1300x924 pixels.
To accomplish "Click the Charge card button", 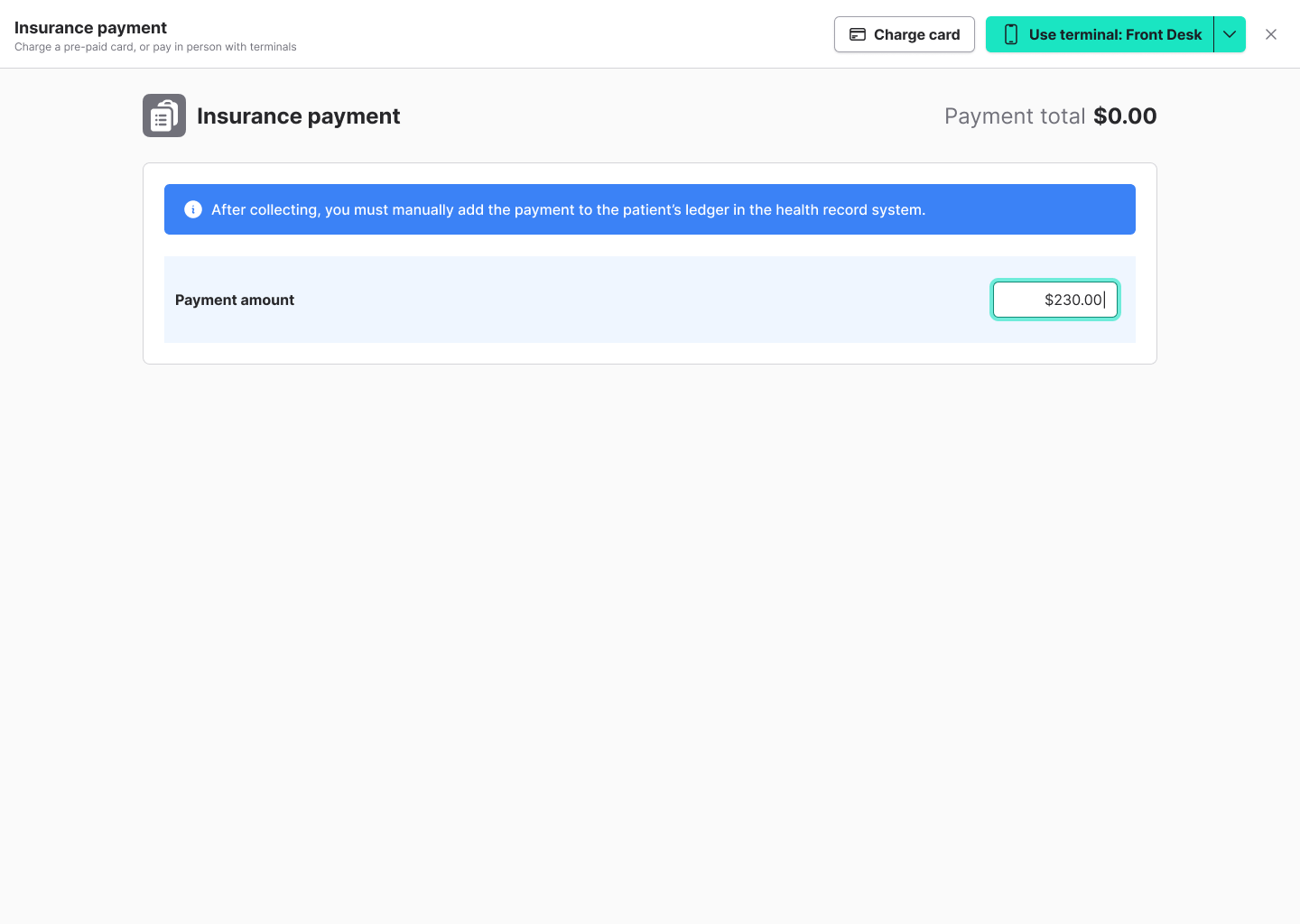I will click(904, 34).
